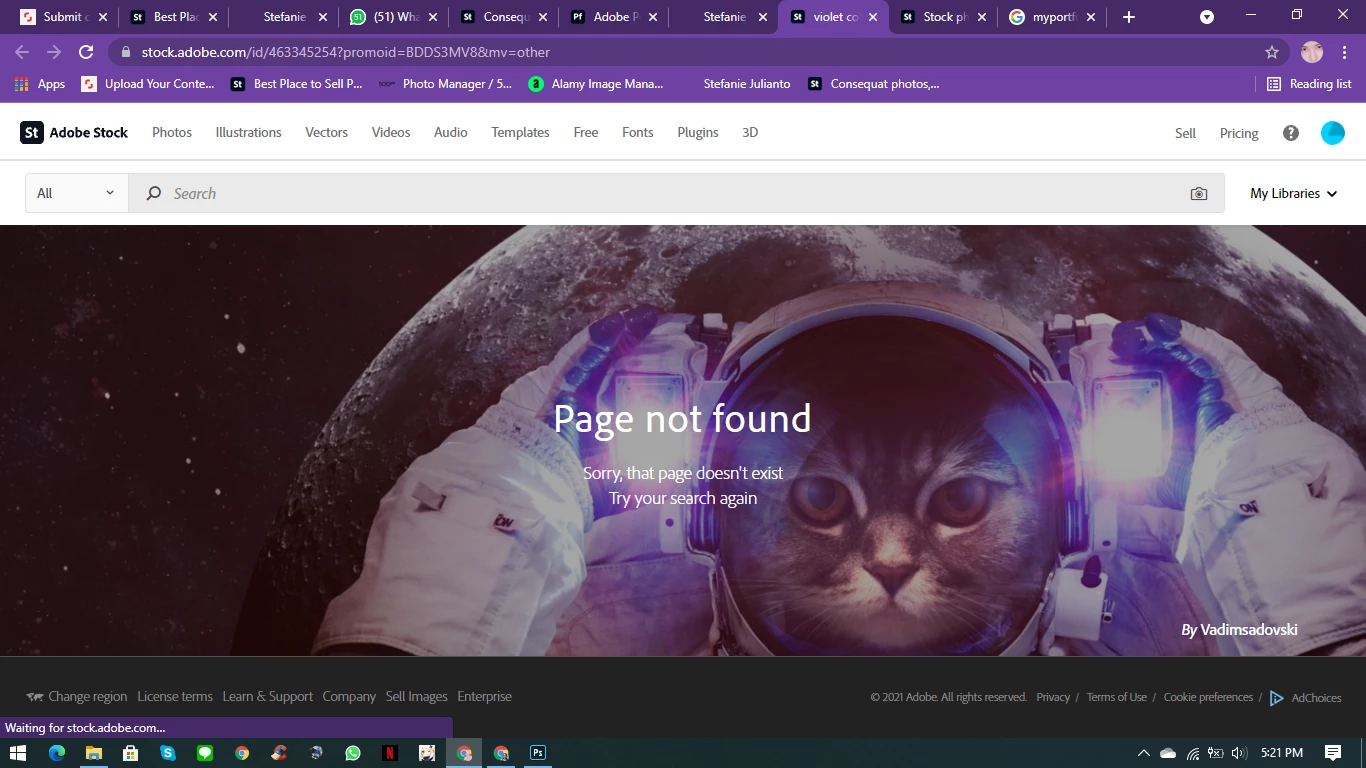Open the Illustrations menu
Viewport: 1366px width, 768px height.
pyautogui.click(x=249, y=132)
